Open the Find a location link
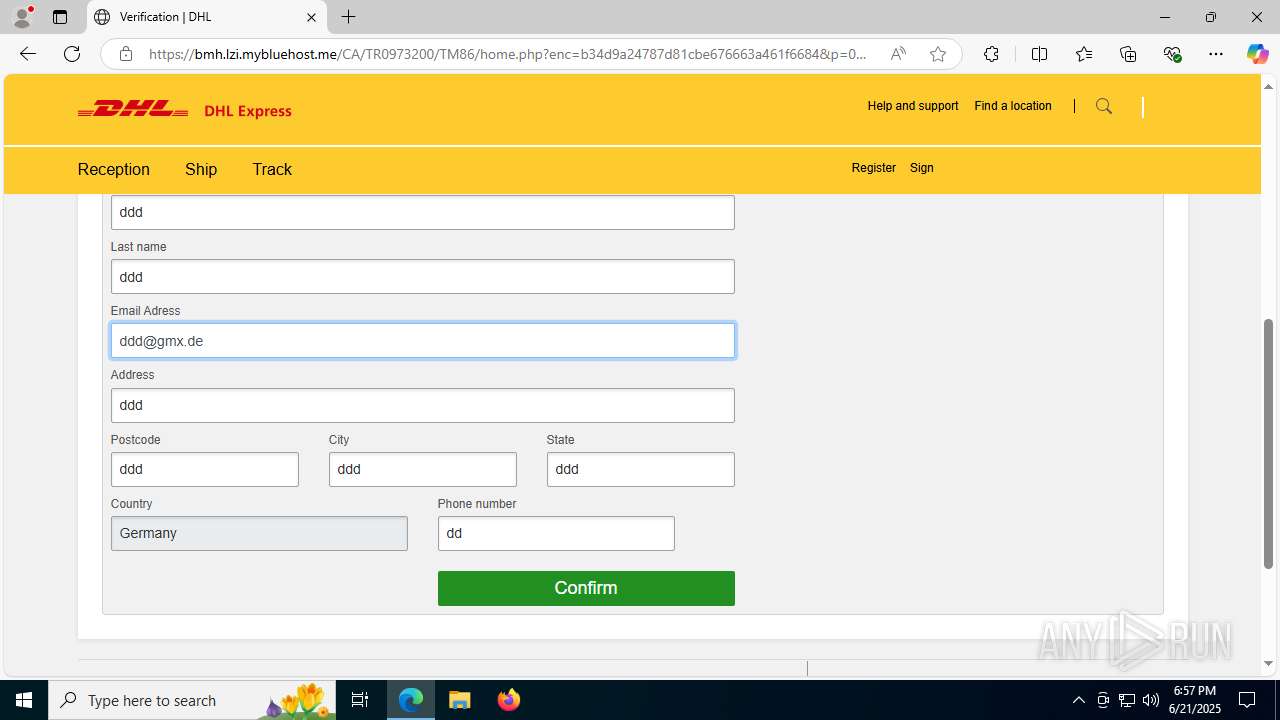 pos(1013,106)
